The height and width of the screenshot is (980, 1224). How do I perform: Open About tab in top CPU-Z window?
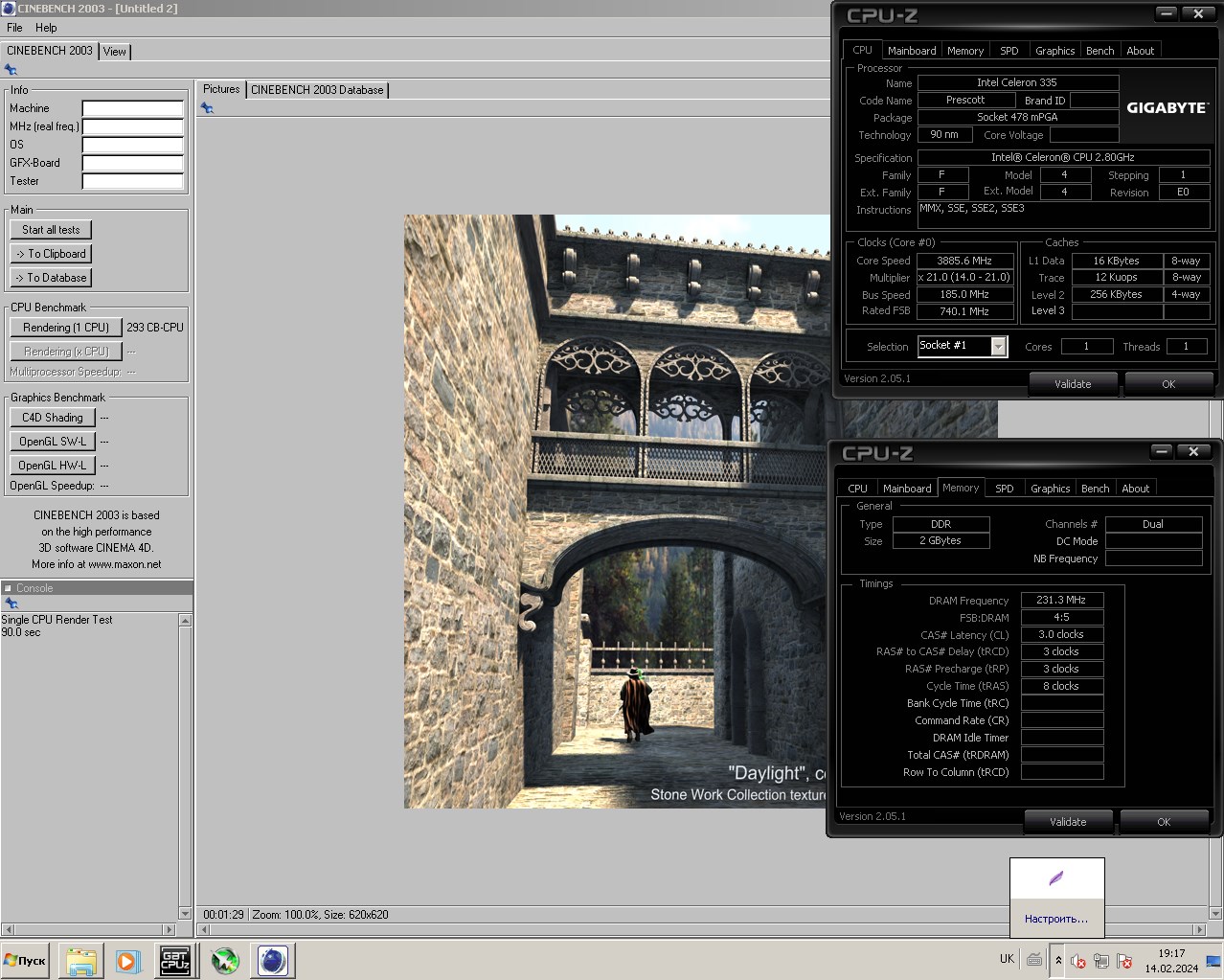1141,51
